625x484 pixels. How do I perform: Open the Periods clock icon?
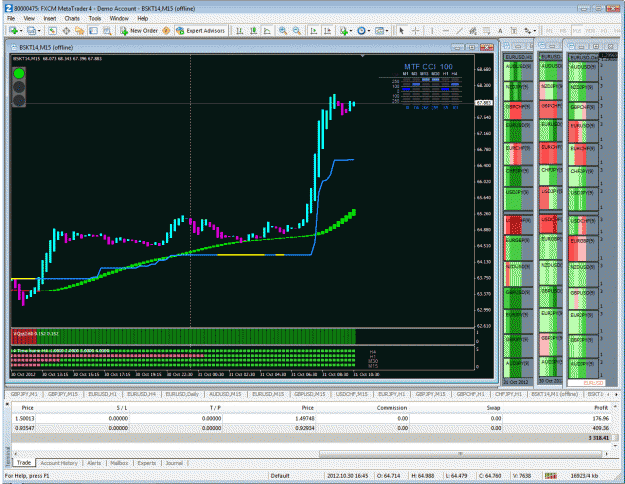point(361,31)
